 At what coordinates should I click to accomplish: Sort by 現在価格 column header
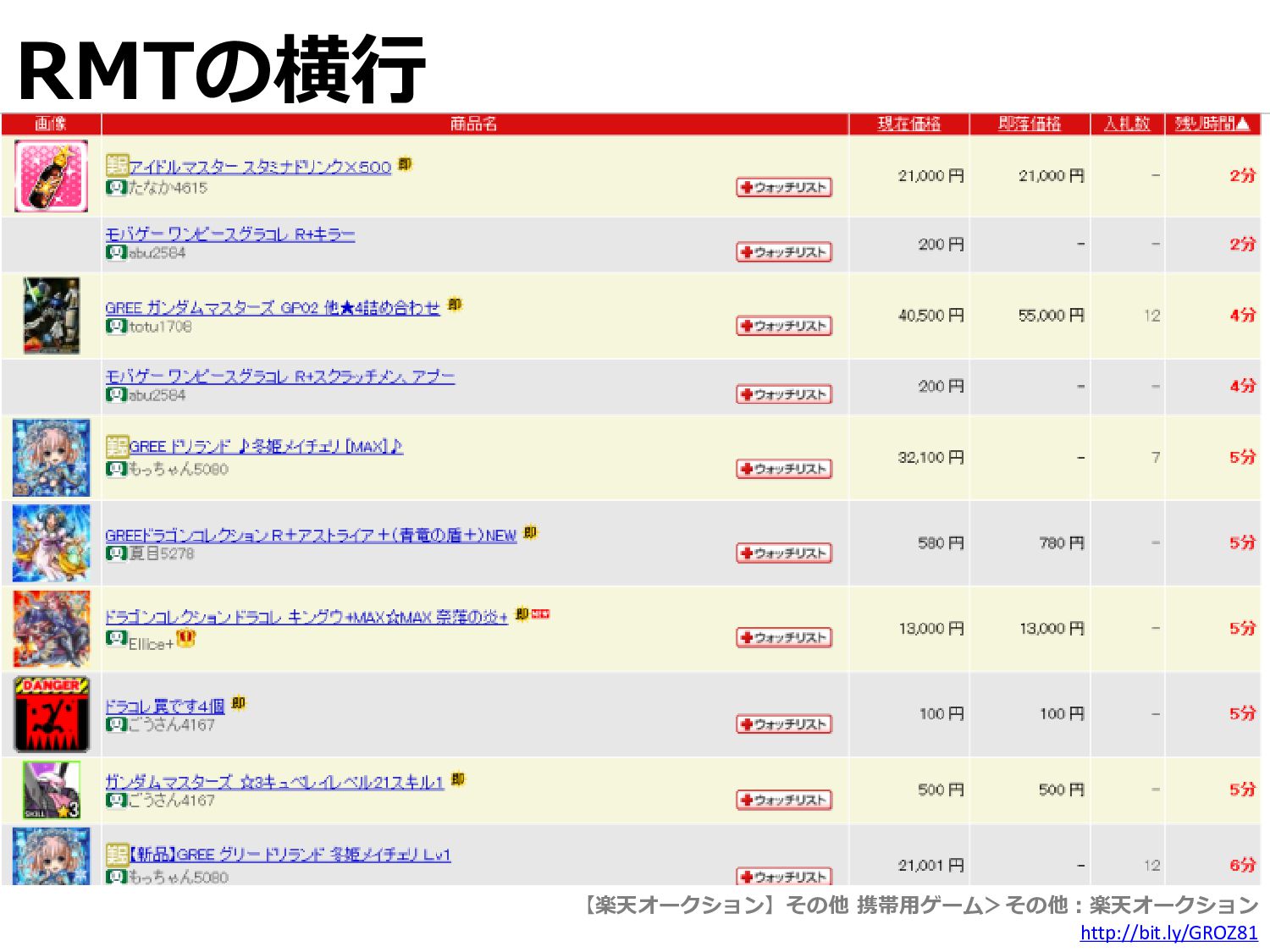[908, 124]
